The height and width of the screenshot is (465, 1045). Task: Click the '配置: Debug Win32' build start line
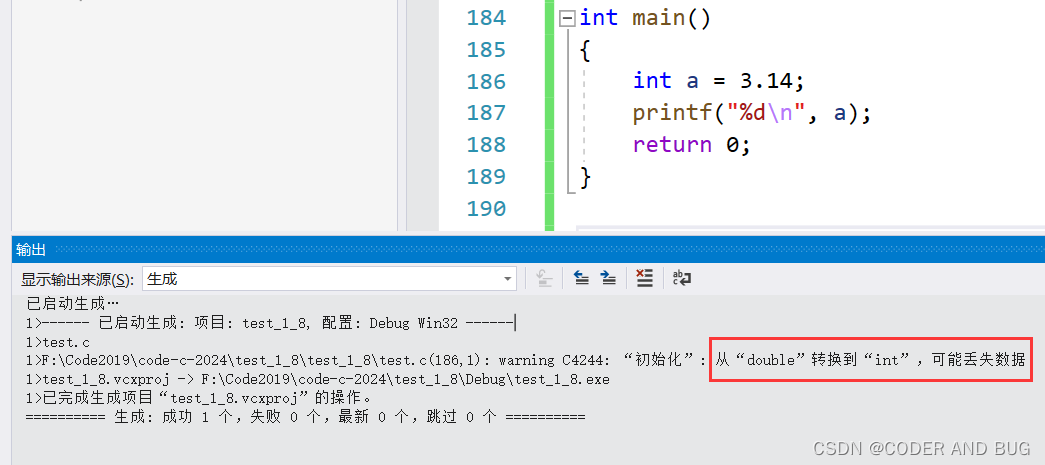tap(271, 324)
